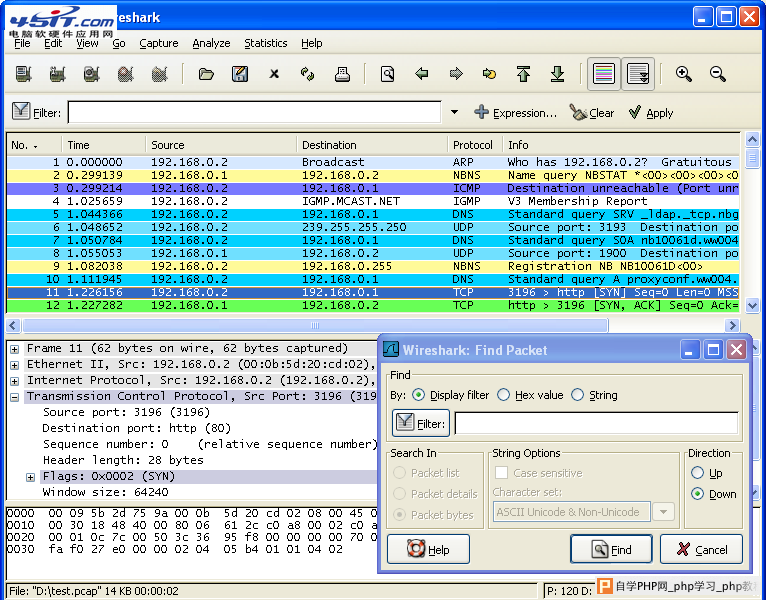Restart the capture via toolbar icon

[x=160, y=74]
